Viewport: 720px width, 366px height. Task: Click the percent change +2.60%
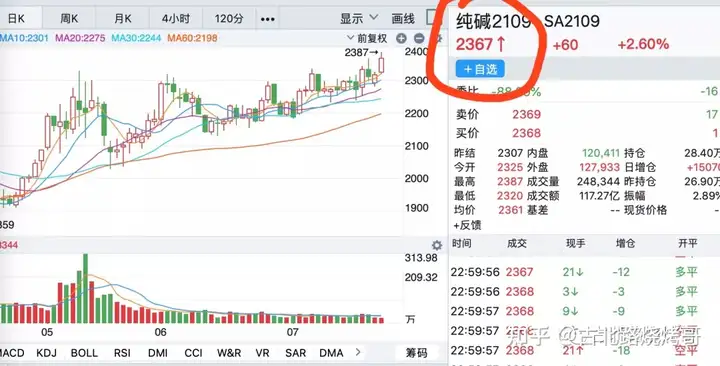[x=643, y=45]
